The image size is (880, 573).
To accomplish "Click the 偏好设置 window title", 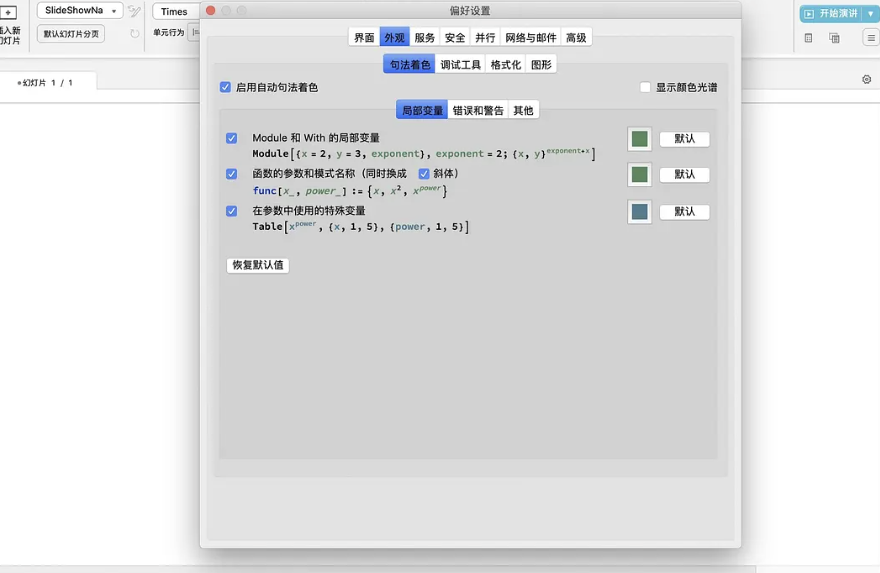I will [470, 11].
